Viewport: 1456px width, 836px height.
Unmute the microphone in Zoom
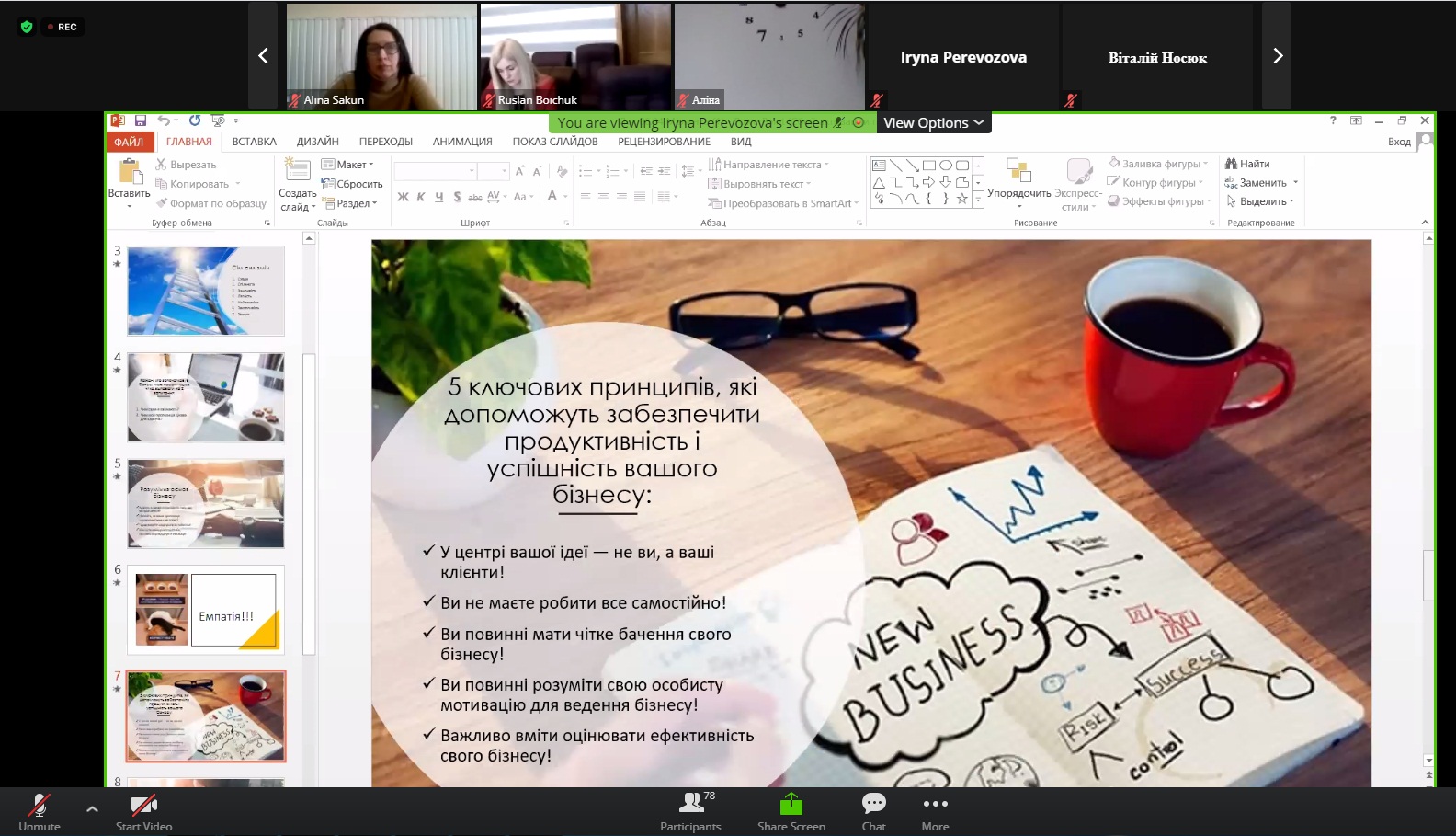(39, 812)
